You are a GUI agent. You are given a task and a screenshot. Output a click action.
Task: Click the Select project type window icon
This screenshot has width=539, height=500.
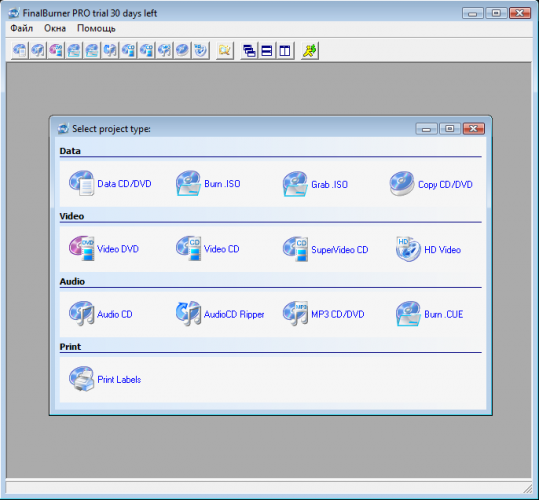(x=63, y=129)
